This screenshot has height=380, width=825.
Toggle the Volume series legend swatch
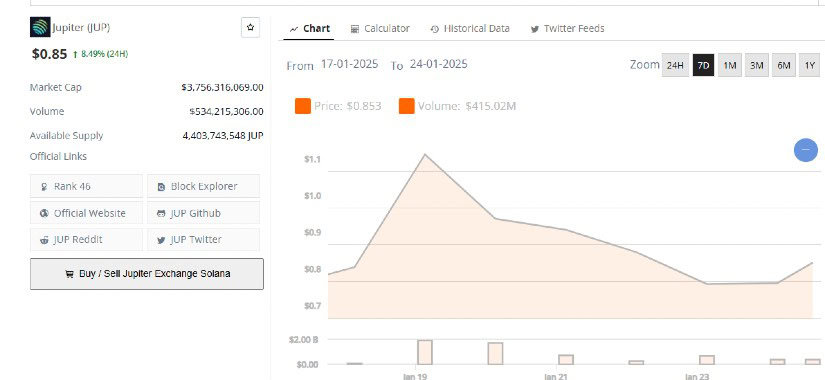click(407, 106)
